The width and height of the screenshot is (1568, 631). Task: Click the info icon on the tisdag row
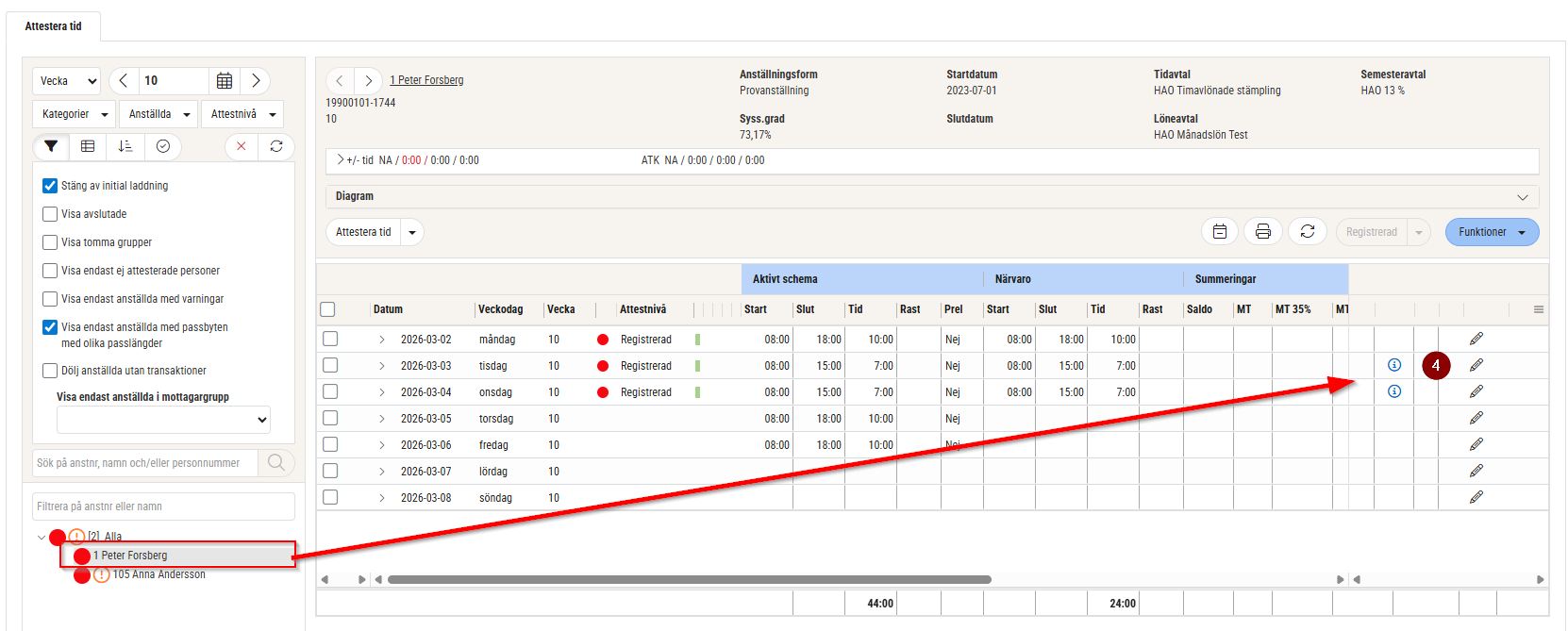tap(1394, 365)
